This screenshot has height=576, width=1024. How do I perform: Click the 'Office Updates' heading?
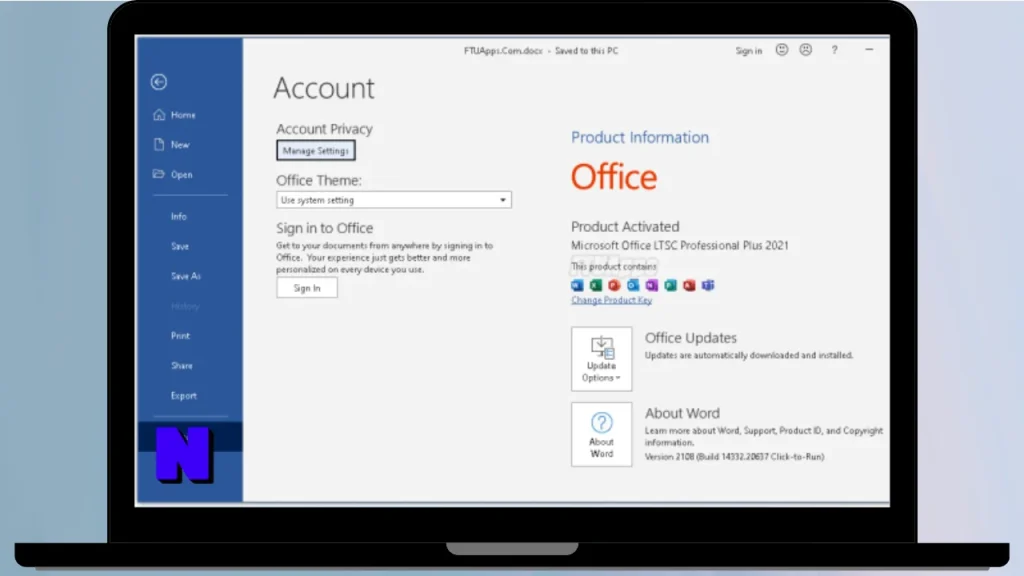point(691,338)
